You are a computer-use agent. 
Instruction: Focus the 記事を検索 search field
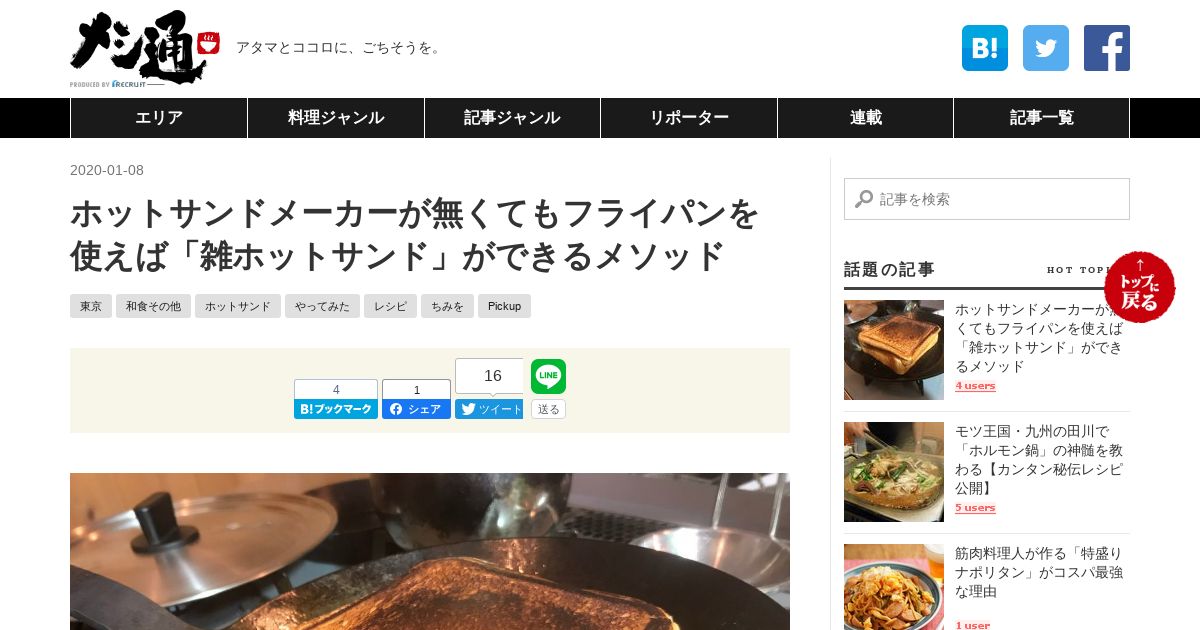[x=987, y=199]
